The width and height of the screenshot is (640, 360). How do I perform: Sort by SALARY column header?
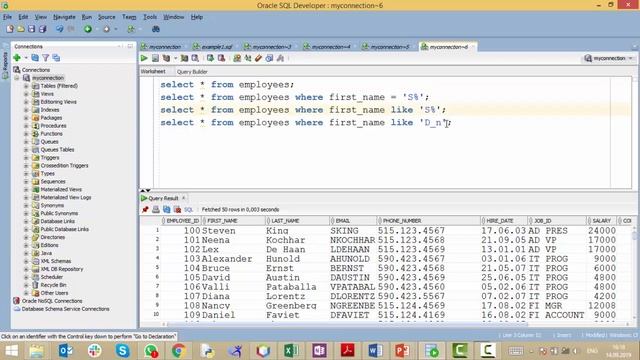(x=602, y=221)
